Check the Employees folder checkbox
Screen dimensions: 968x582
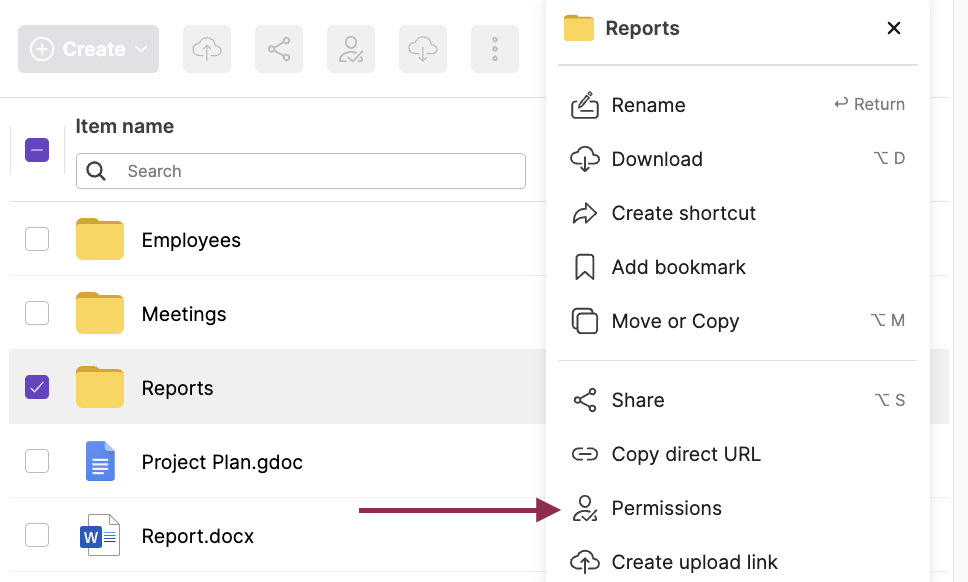click(37, 239)
